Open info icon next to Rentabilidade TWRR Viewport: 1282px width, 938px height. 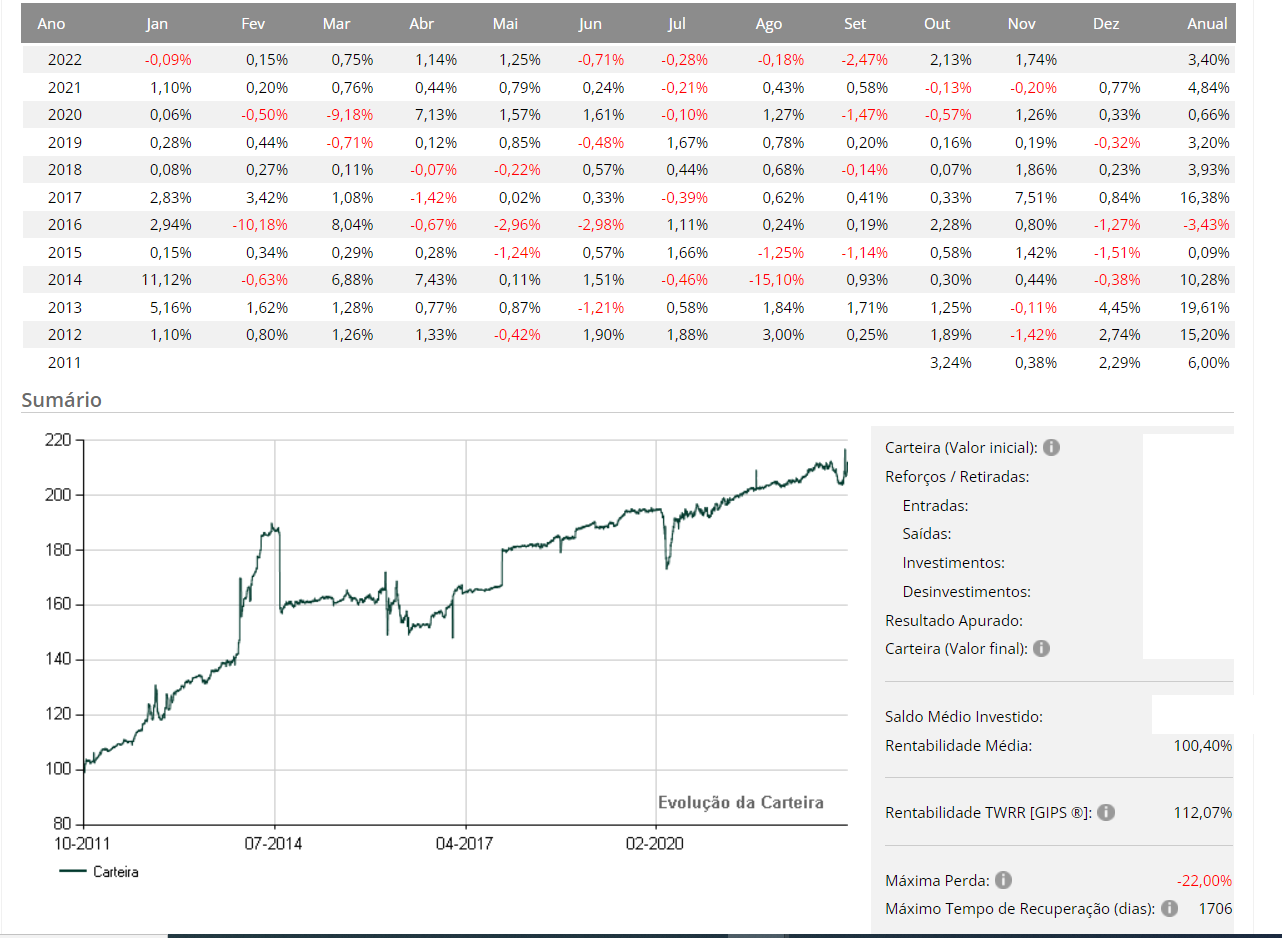tap(1105, 812)
